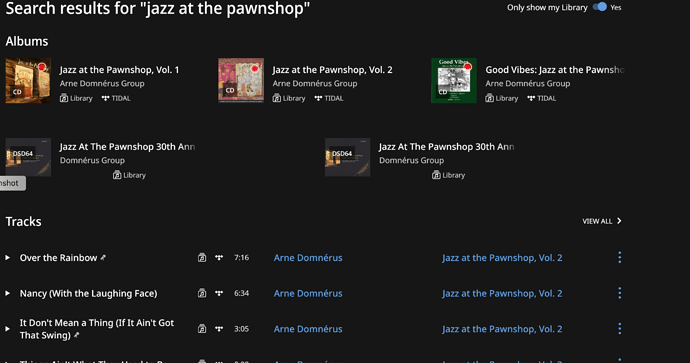Open Jazz at the Pawnshop, Vol. 1 cover
This screenshot has width=690, height=363.
coord(28,81)
